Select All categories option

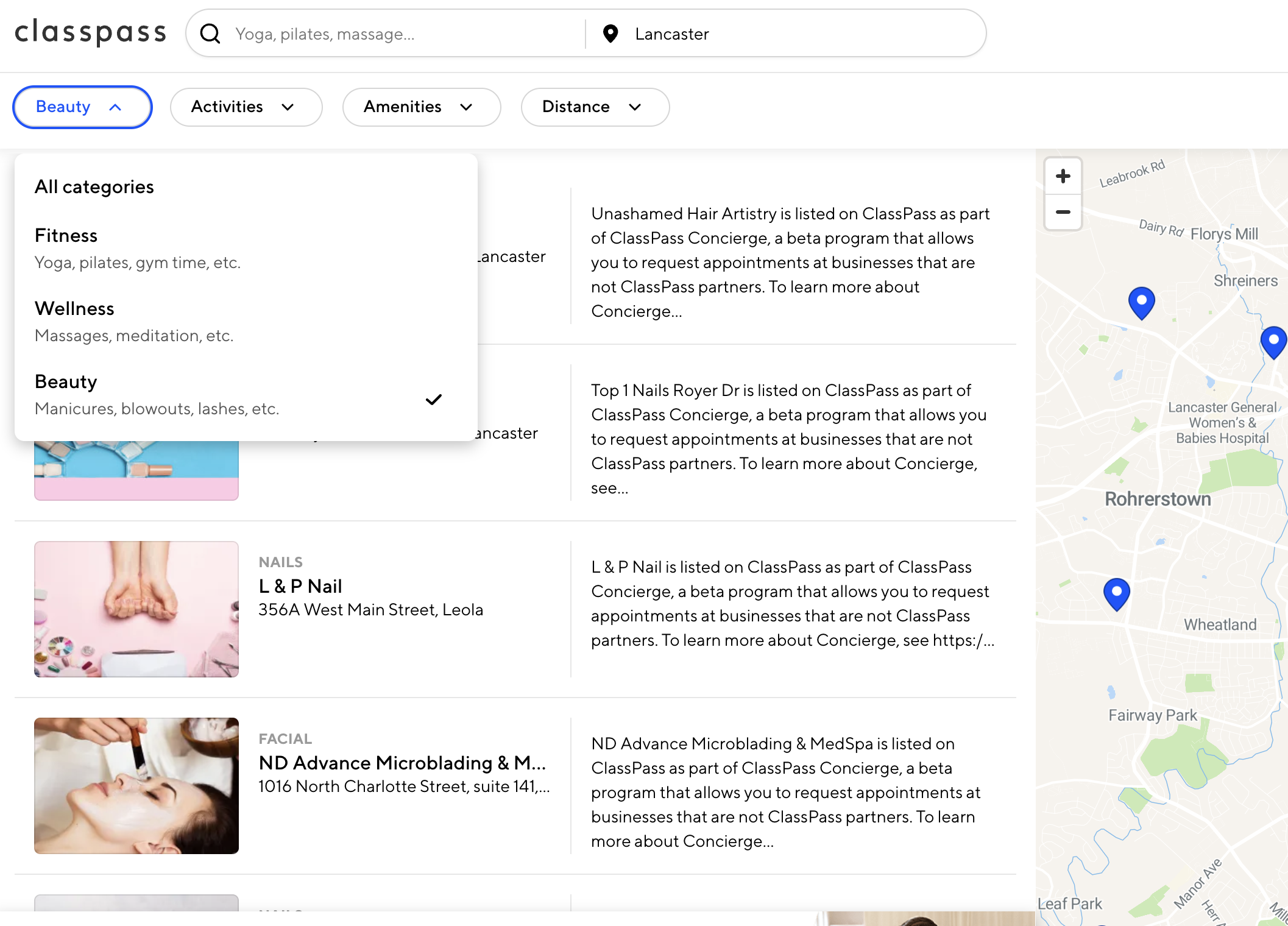pos(246,186)
